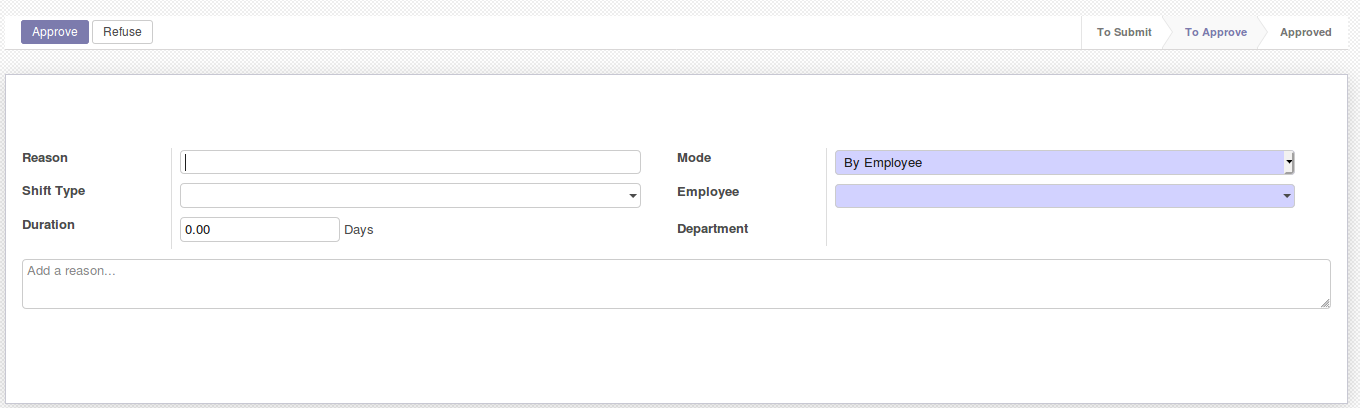Focus the Reason text field

(410, 162)
